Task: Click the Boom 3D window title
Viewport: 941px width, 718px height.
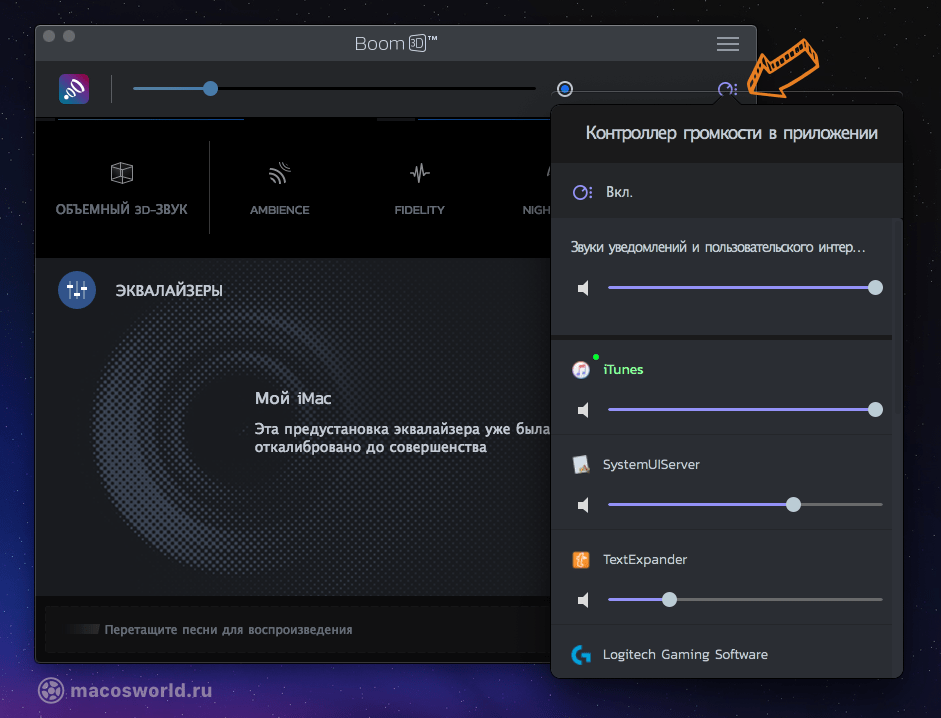Action: point(396,43)
